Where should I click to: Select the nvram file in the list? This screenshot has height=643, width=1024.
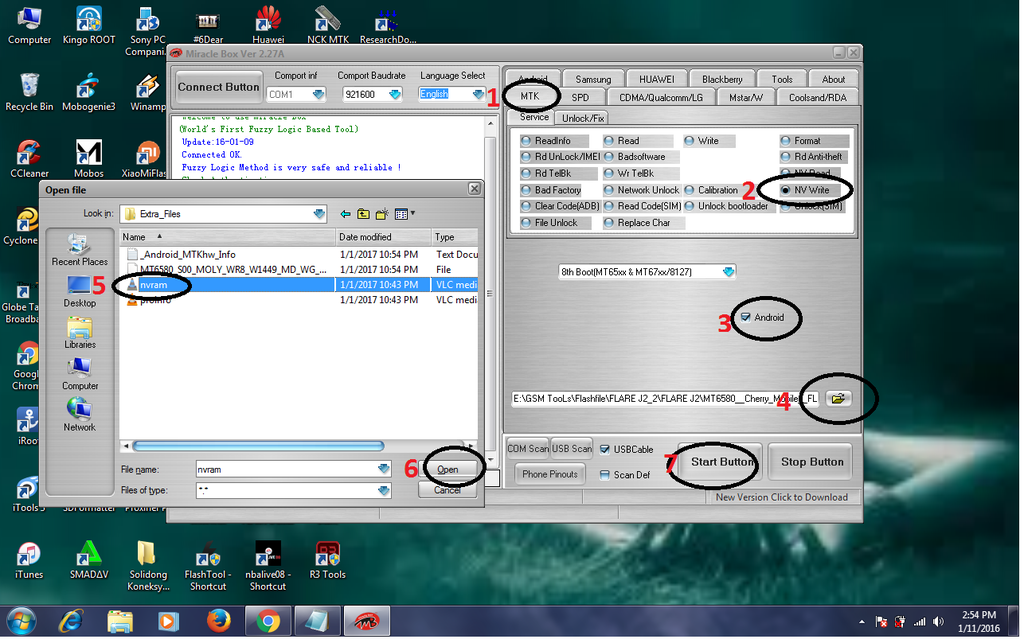click(153, 285)
